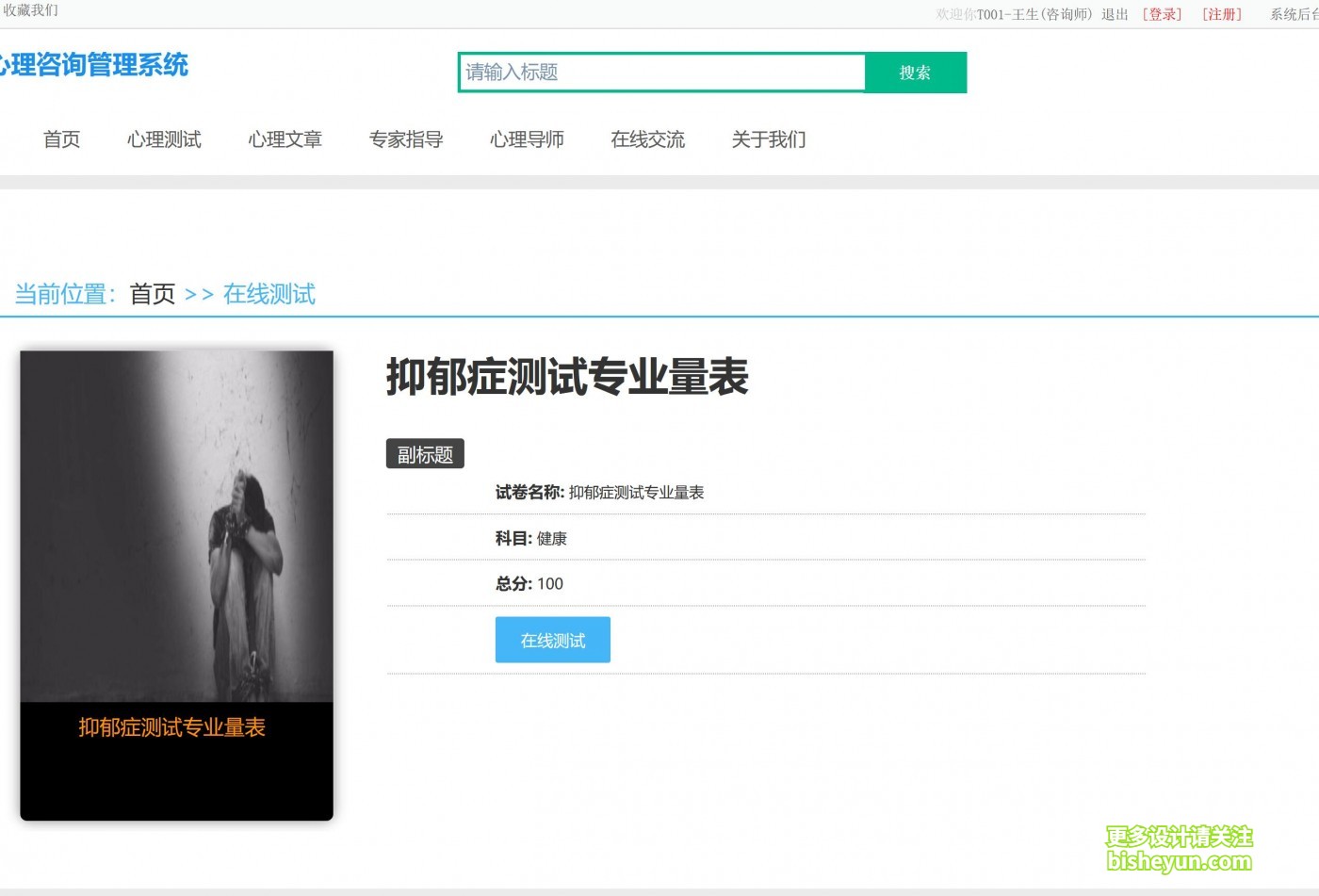Image resolution: width=1319 pixels, height=896 pixels.
Task: Click 首页 in the breadcrumb
Action: tap(153, 294)
